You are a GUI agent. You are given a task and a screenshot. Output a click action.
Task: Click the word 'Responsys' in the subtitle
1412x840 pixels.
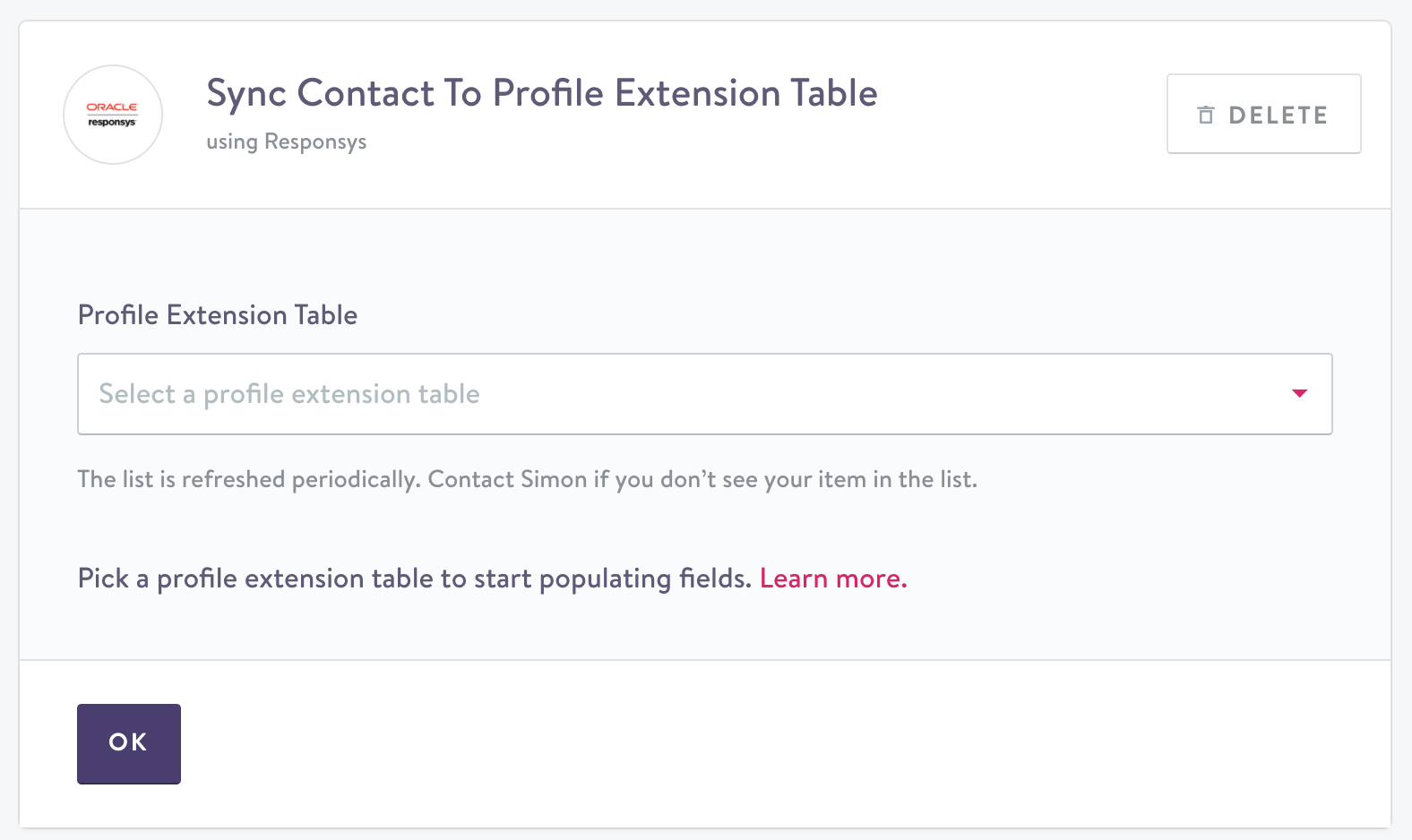coord(315,141)
